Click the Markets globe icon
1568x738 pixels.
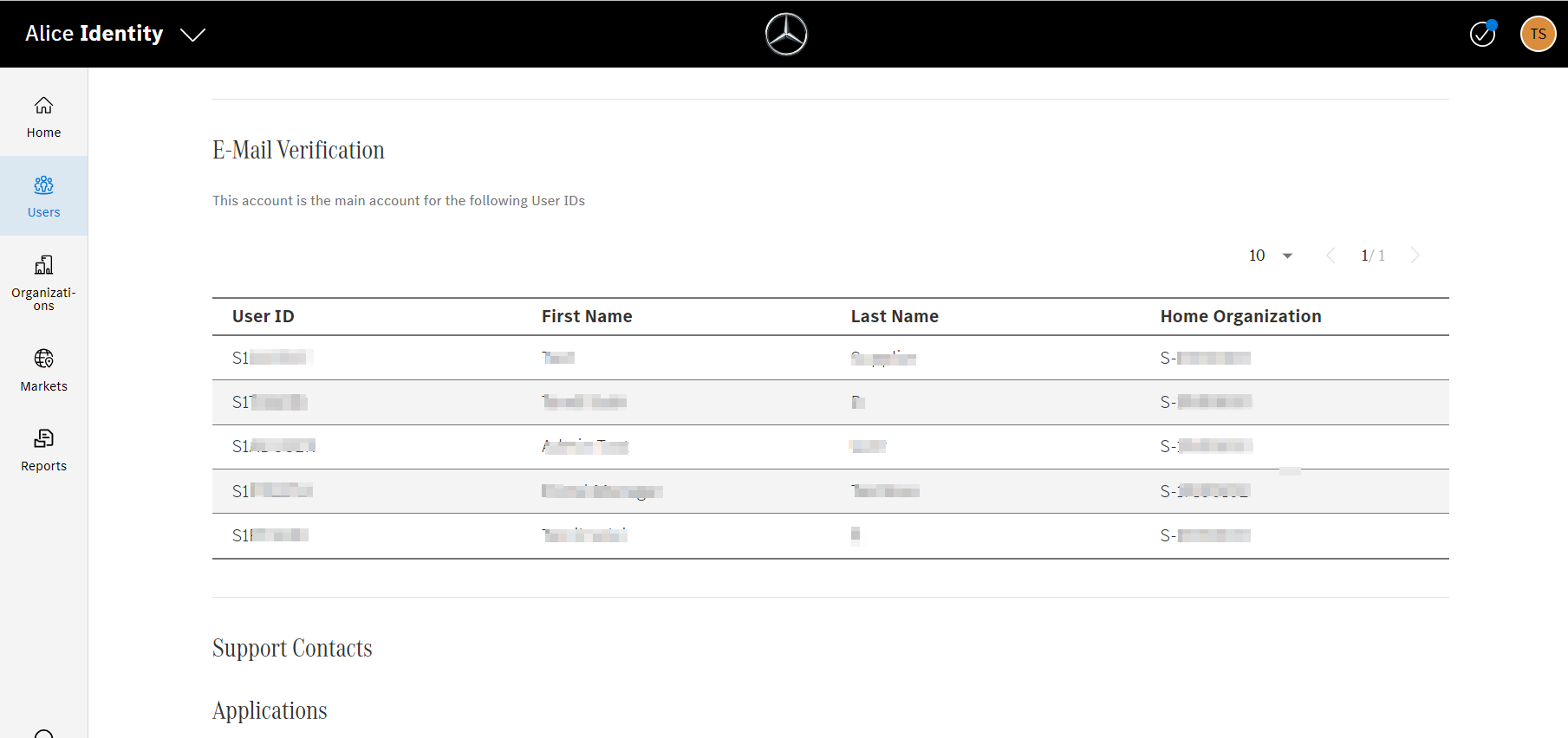pyautogui.click(x=43, y=359)
